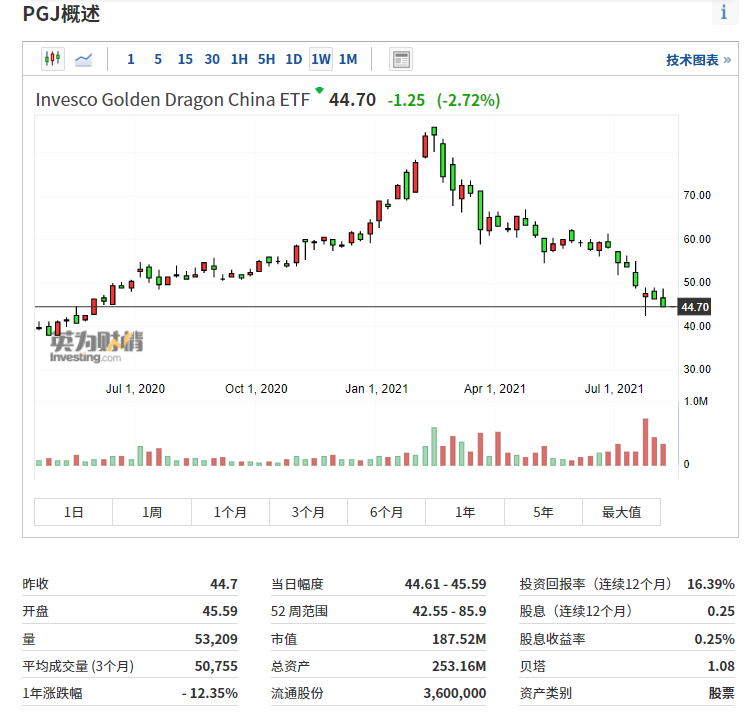The width and height of the screenshot is (753, 726).
Task: Select the 5 minute interval
Action: click(158, 60)
